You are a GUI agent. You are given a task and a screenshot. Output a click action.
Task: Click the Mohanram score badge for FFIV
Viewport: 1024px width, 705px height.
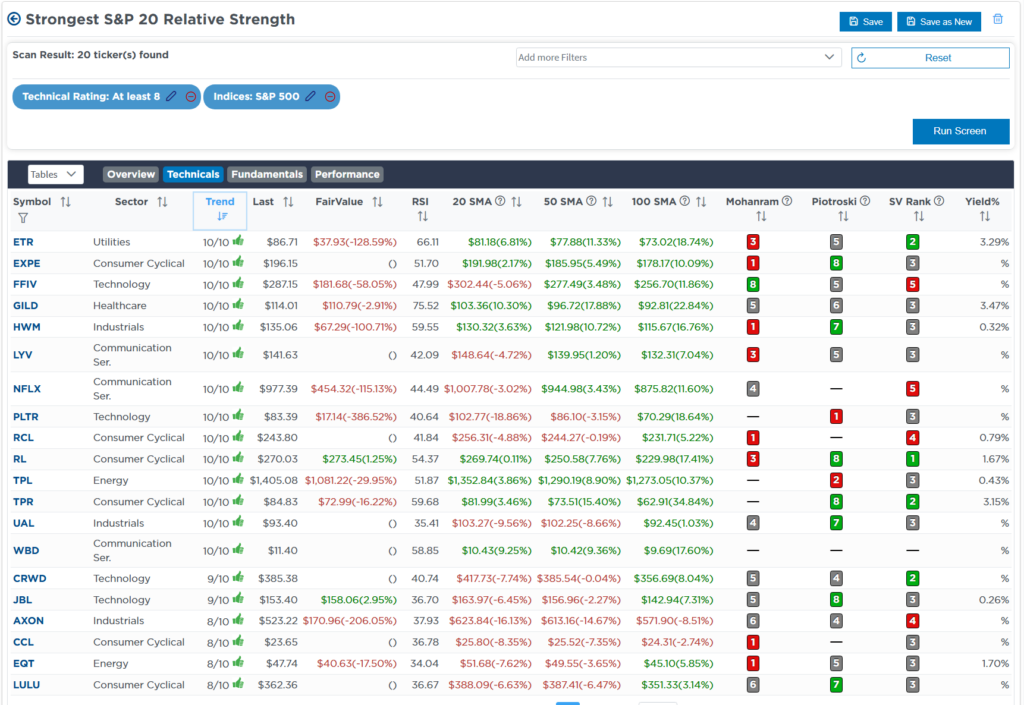[x=753, y=285]
